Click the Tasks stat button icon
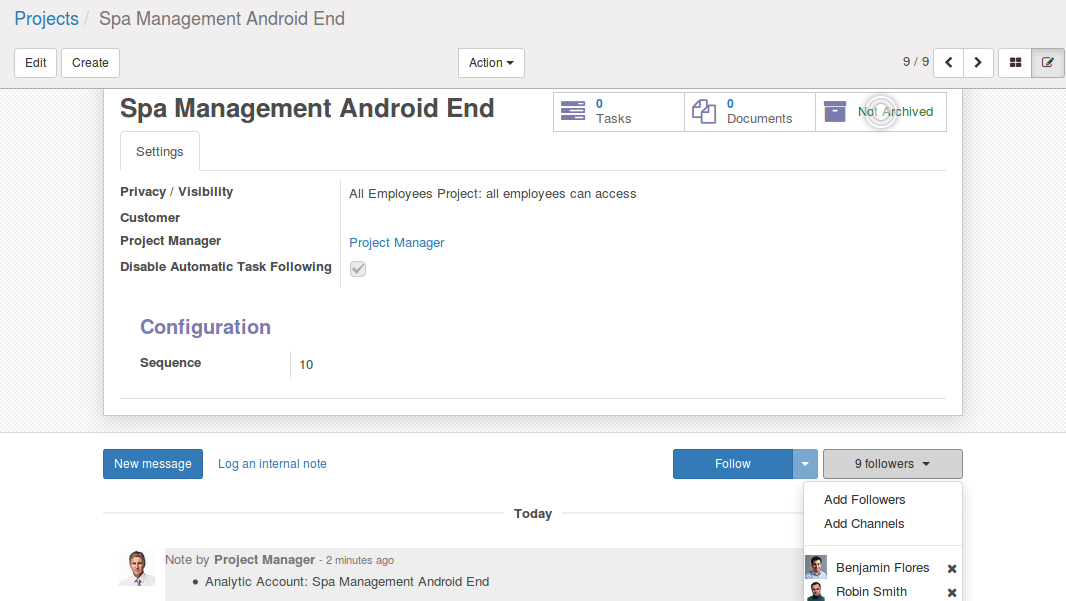Viewport: 1066px width, 601px height. [x=573, y=111]
